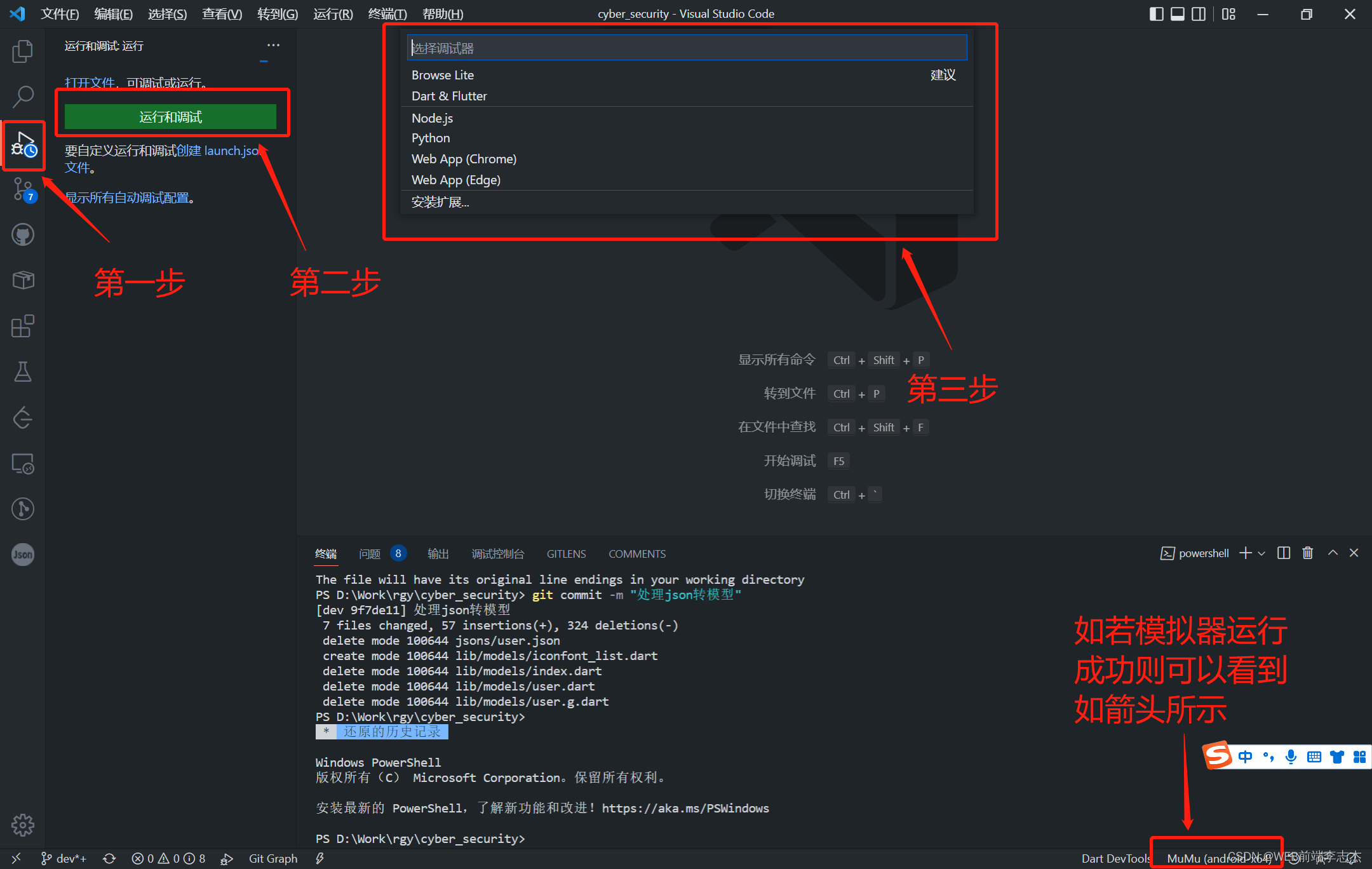1372x869 pixels.
Task: Switch to the 调试控制台 tab
Action: tap(497, 554)
